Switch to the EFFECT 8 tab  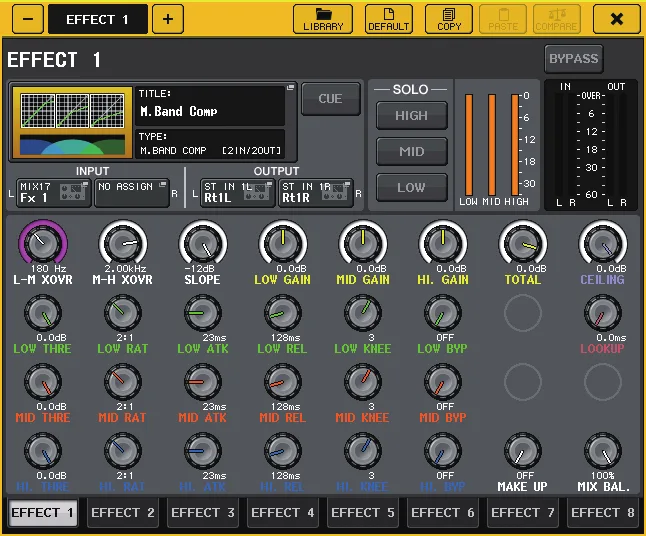tap(602, 513)
